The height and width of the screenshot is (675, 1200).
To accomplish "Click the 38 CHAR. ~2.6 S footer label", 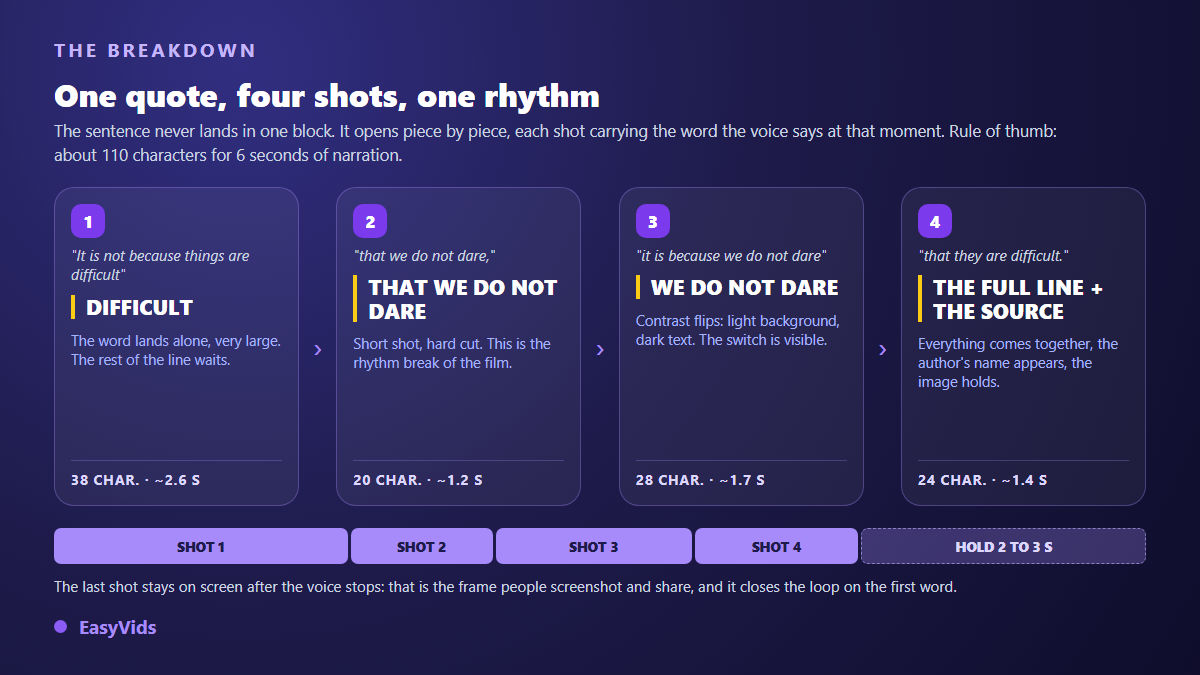I will coord(135,480).
